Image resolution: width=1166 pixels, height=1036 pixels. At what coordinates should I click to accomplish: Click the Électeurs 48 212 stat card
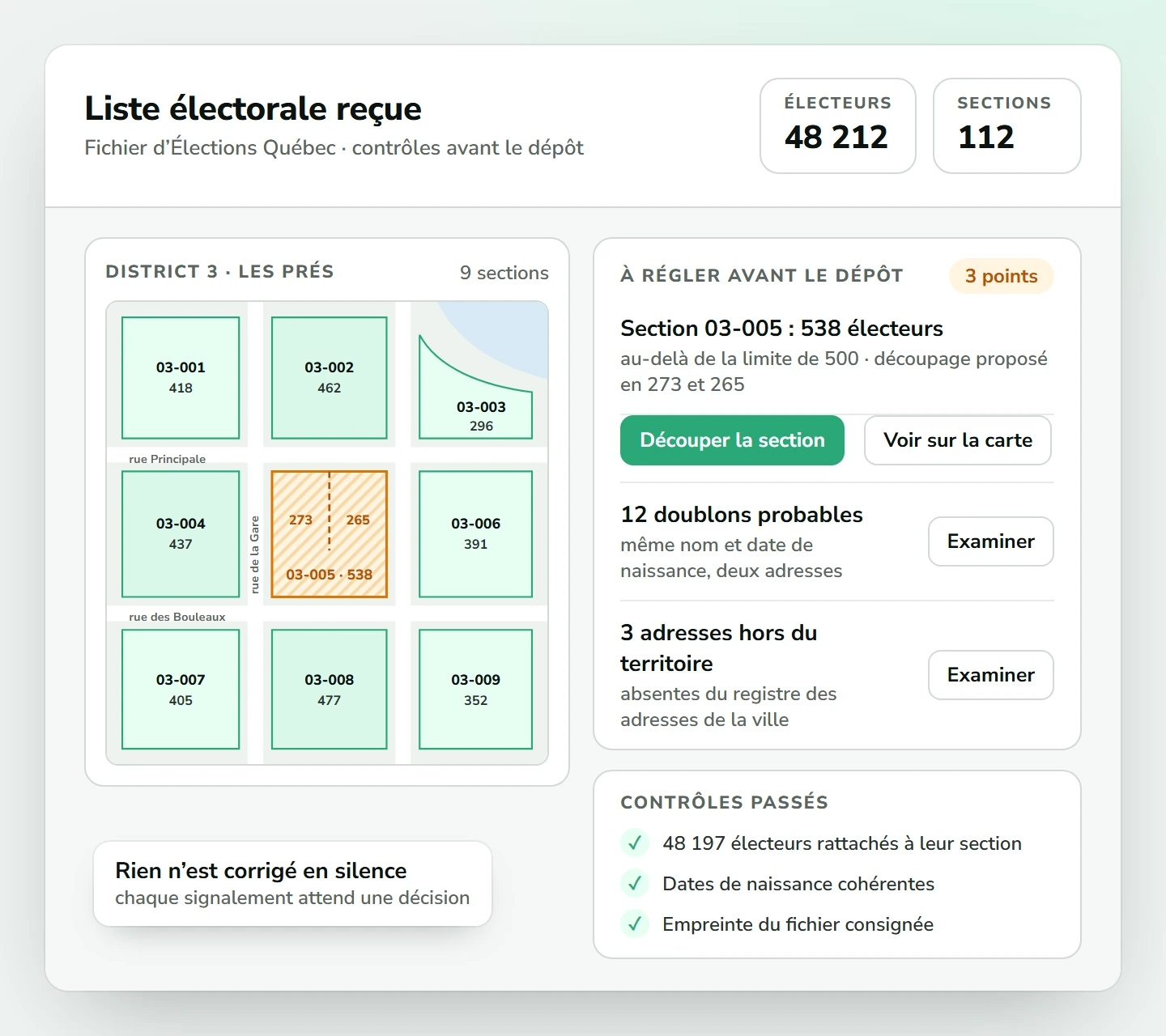pos(838,125)
